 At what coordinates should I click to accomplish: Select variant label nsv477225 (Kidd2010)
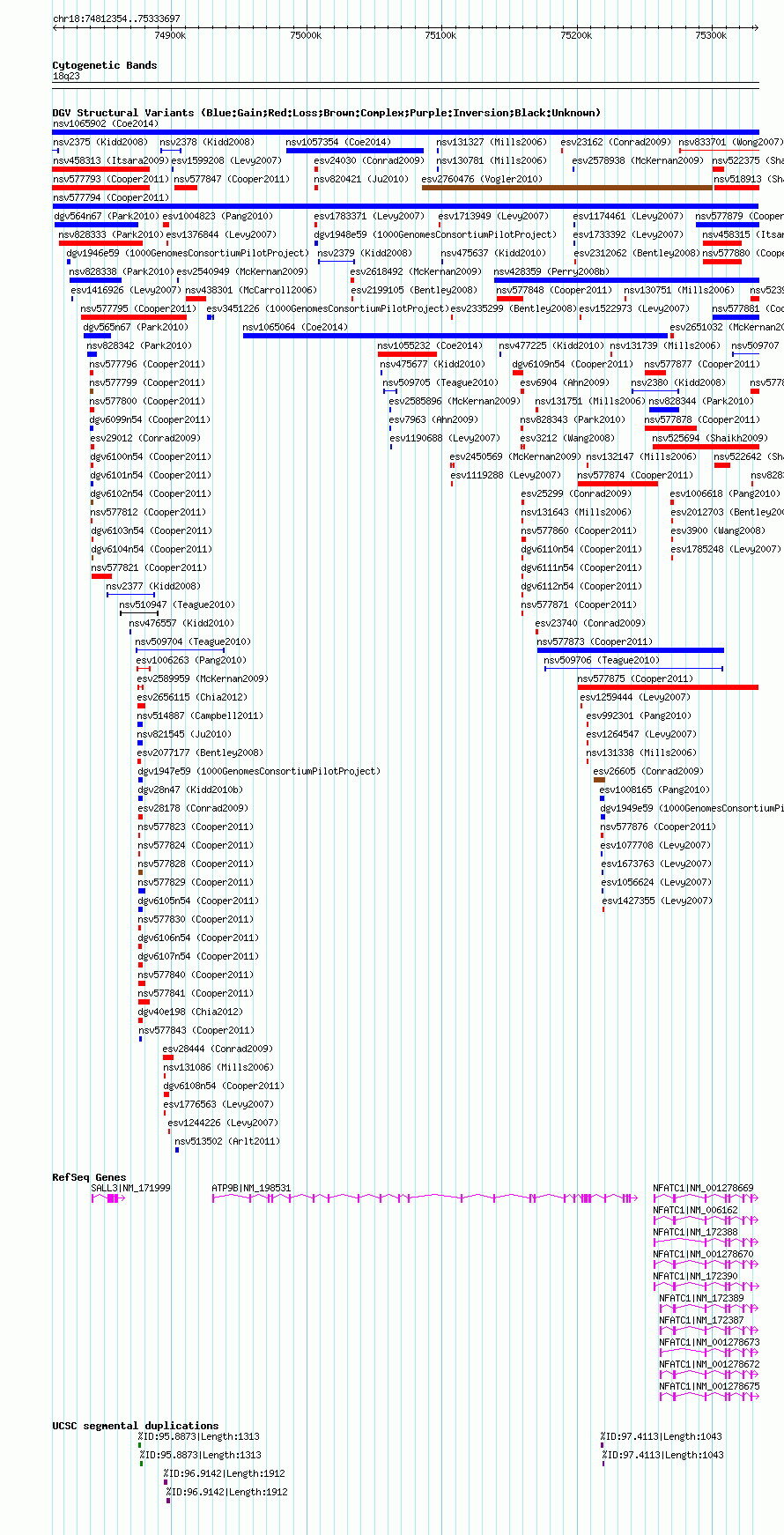click(551, 345)
